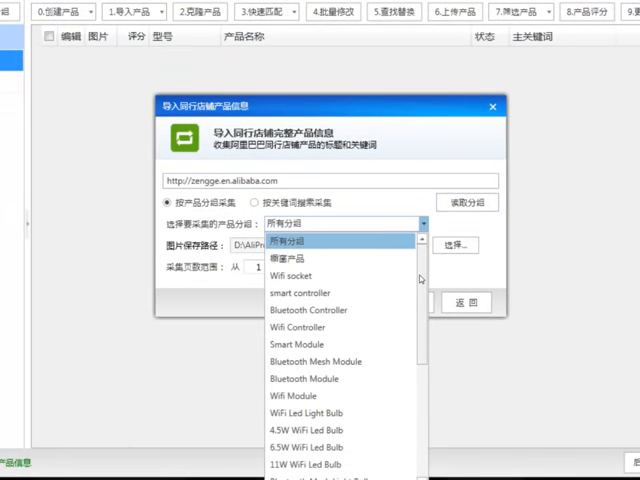Choose smart controller in the list
The height and width of the screenshot is (480, 640).
340,293
